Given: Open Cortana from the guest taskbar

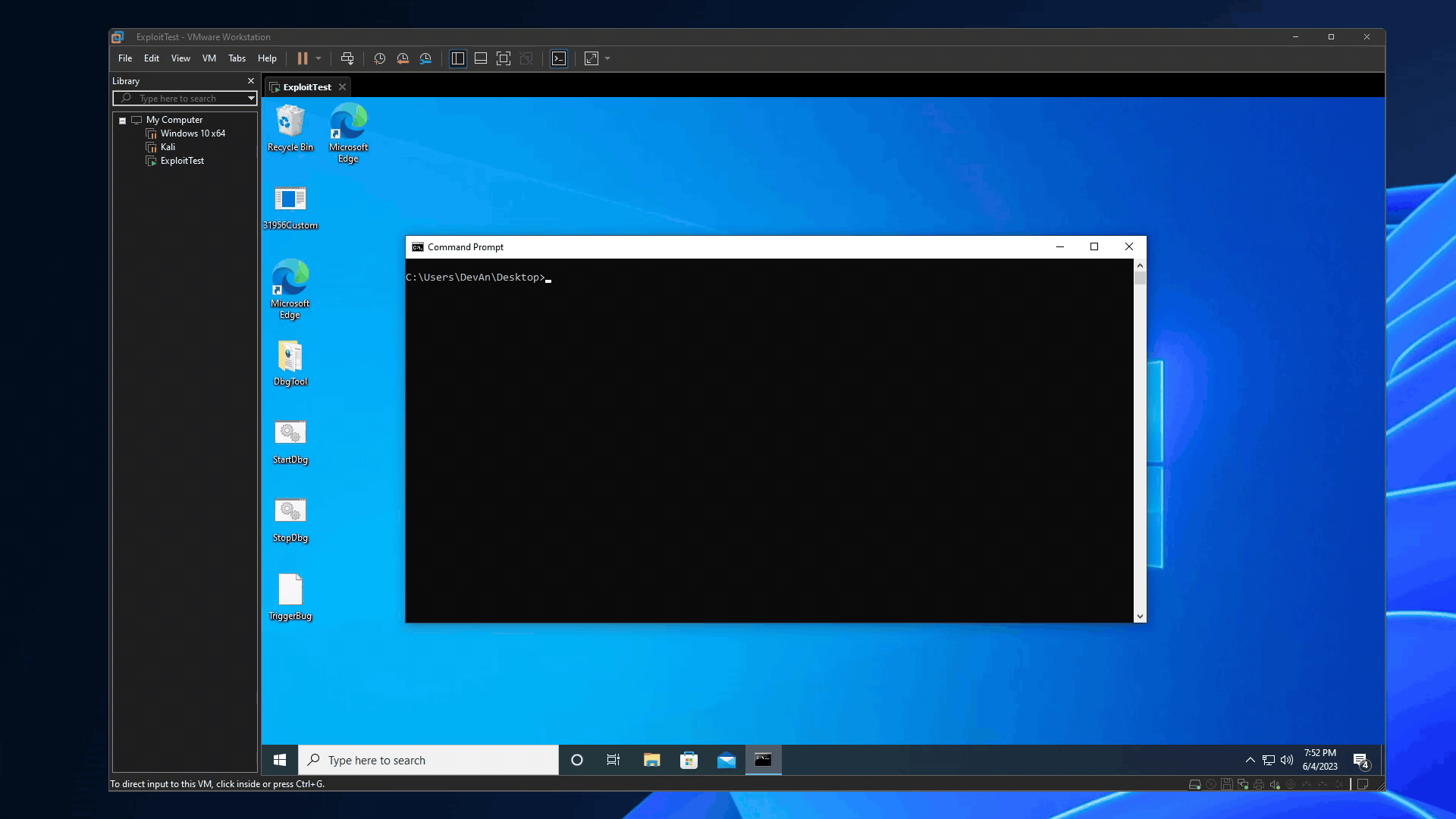Looking at the screenshot, I should tap(577, 760).
